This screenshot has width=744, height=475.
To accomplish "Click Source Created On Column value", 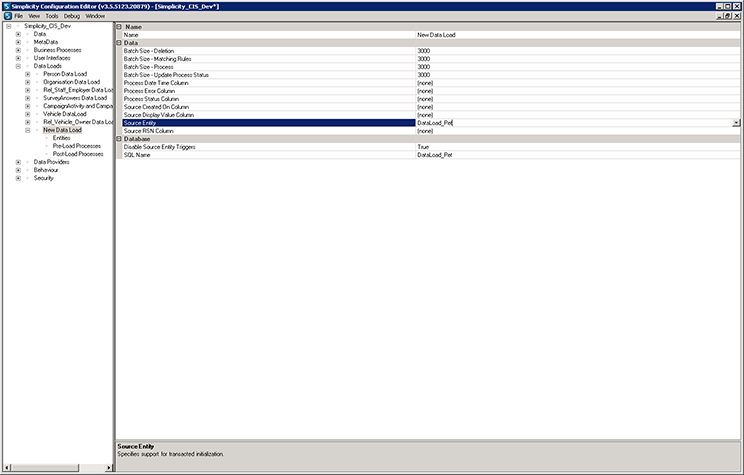I will [577, 107].
